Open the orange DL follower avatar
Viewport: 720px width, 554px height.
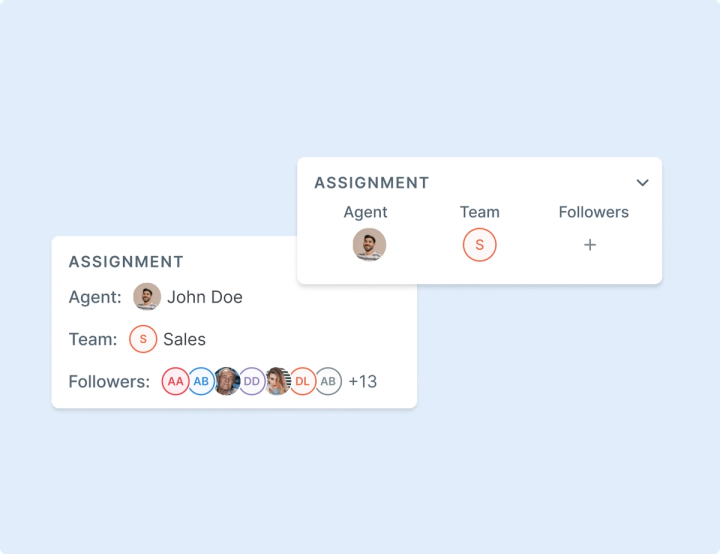click(x=303, y=381)
